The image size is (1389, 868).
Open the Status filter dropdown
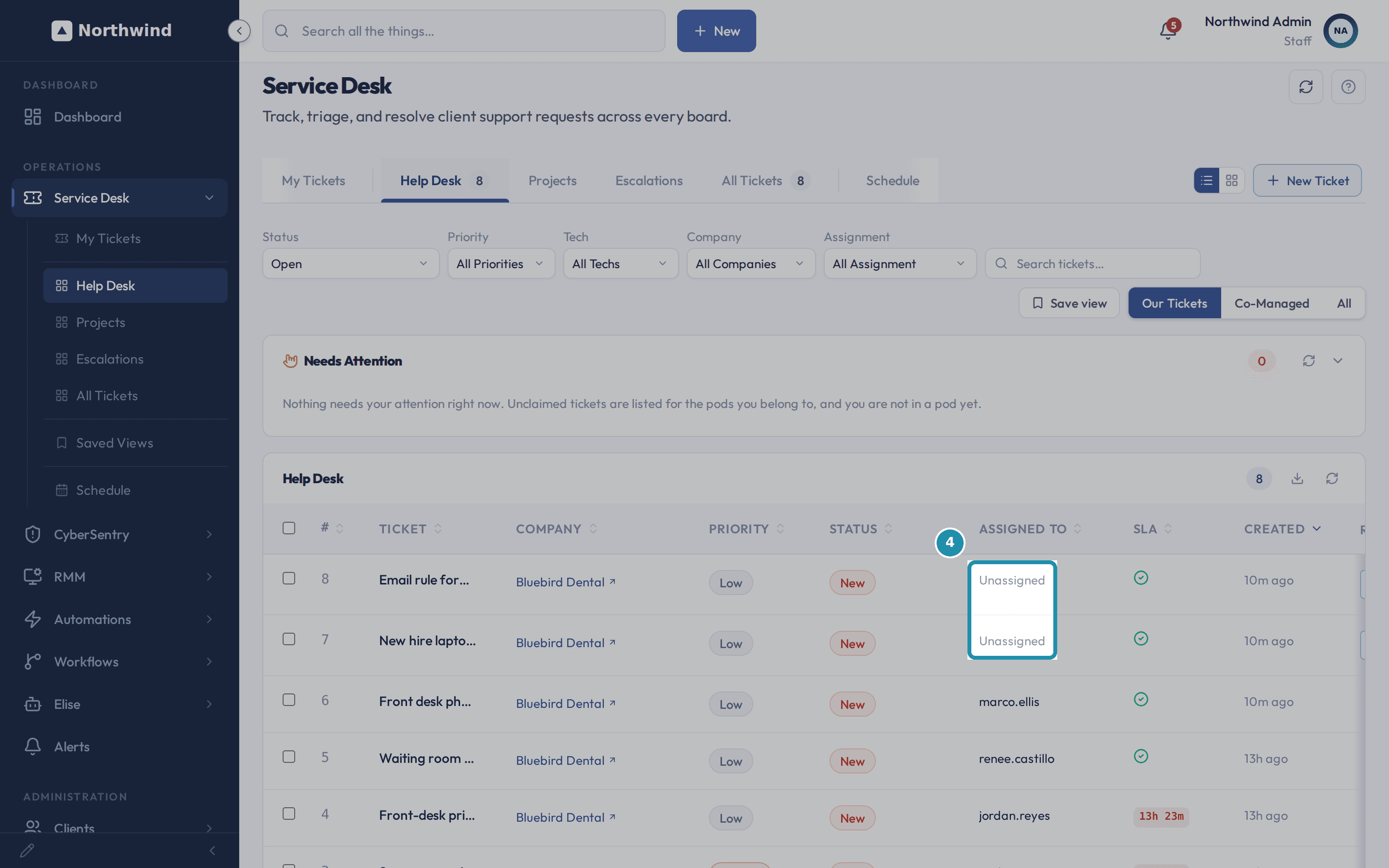click(x=351, y=263)
